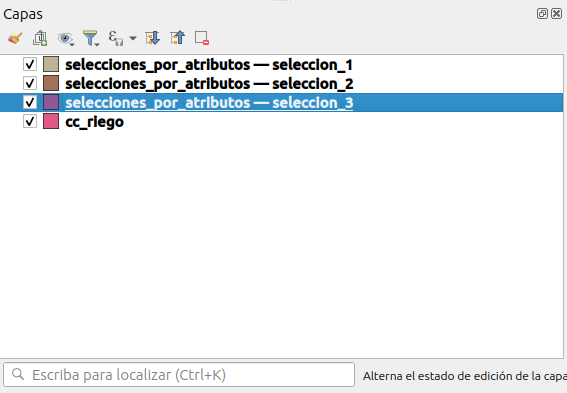The height and width of the screenshot is (393, 567).
Task: Disable the cc_riego layer checkbox
Action: (x=30, y=121)
